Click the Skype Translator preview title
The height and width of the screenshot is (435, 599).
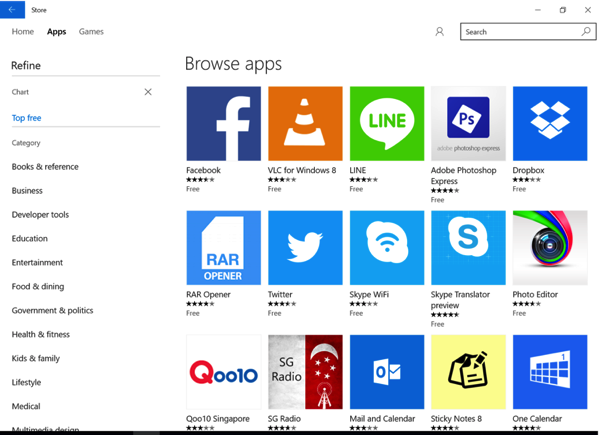coord(460,300)
